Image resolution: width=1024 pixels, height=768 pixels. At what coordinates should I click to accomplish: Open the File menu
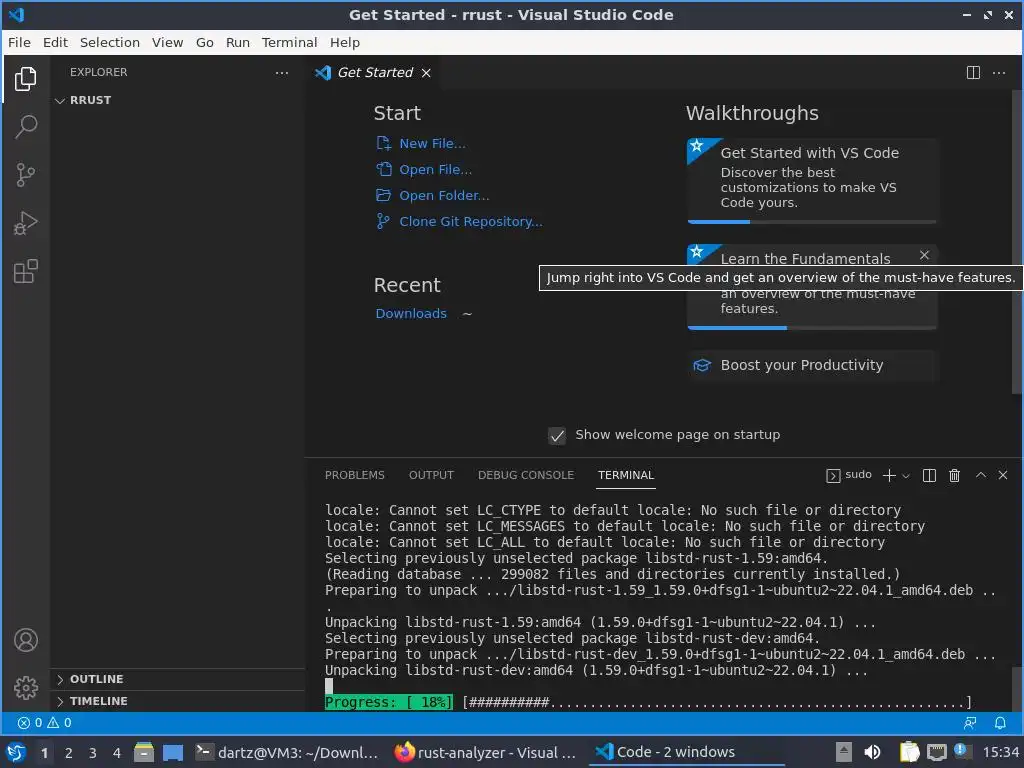click(x=19, y=42)
